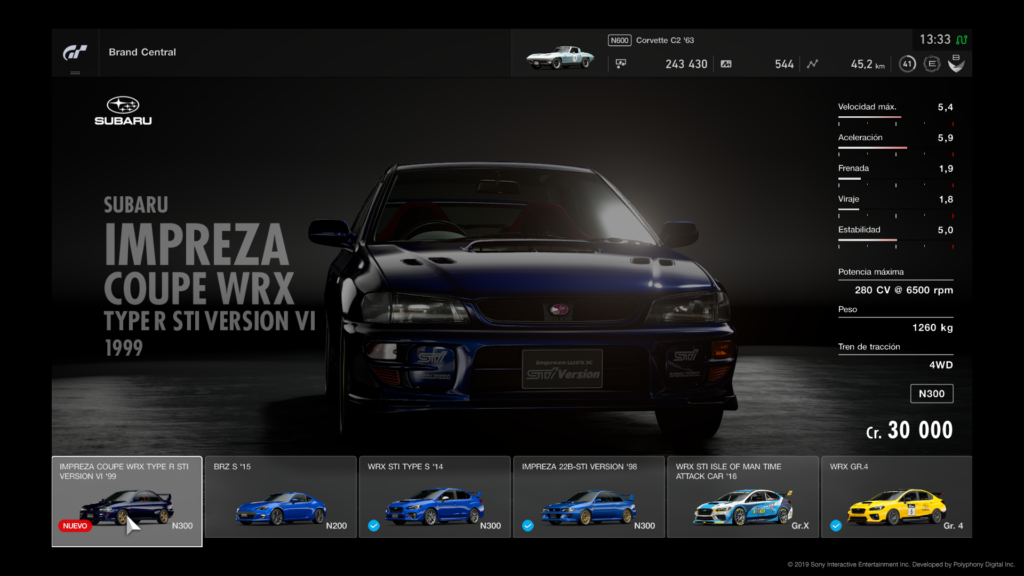The image size is (1024, 576).
Task: Click the 243 430 credits balance
Action: point(686,64)
